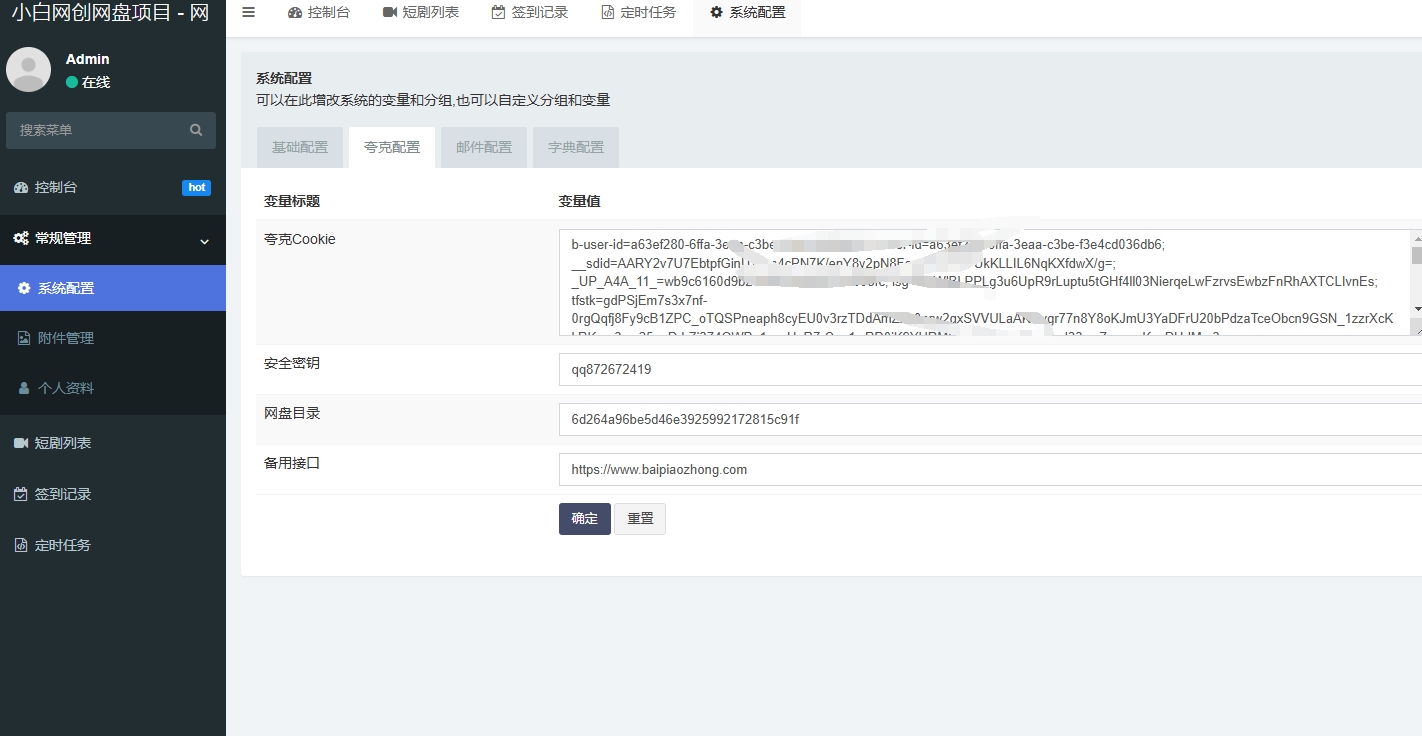Click the 网盘目录 row label

click(x=292, y=413)
